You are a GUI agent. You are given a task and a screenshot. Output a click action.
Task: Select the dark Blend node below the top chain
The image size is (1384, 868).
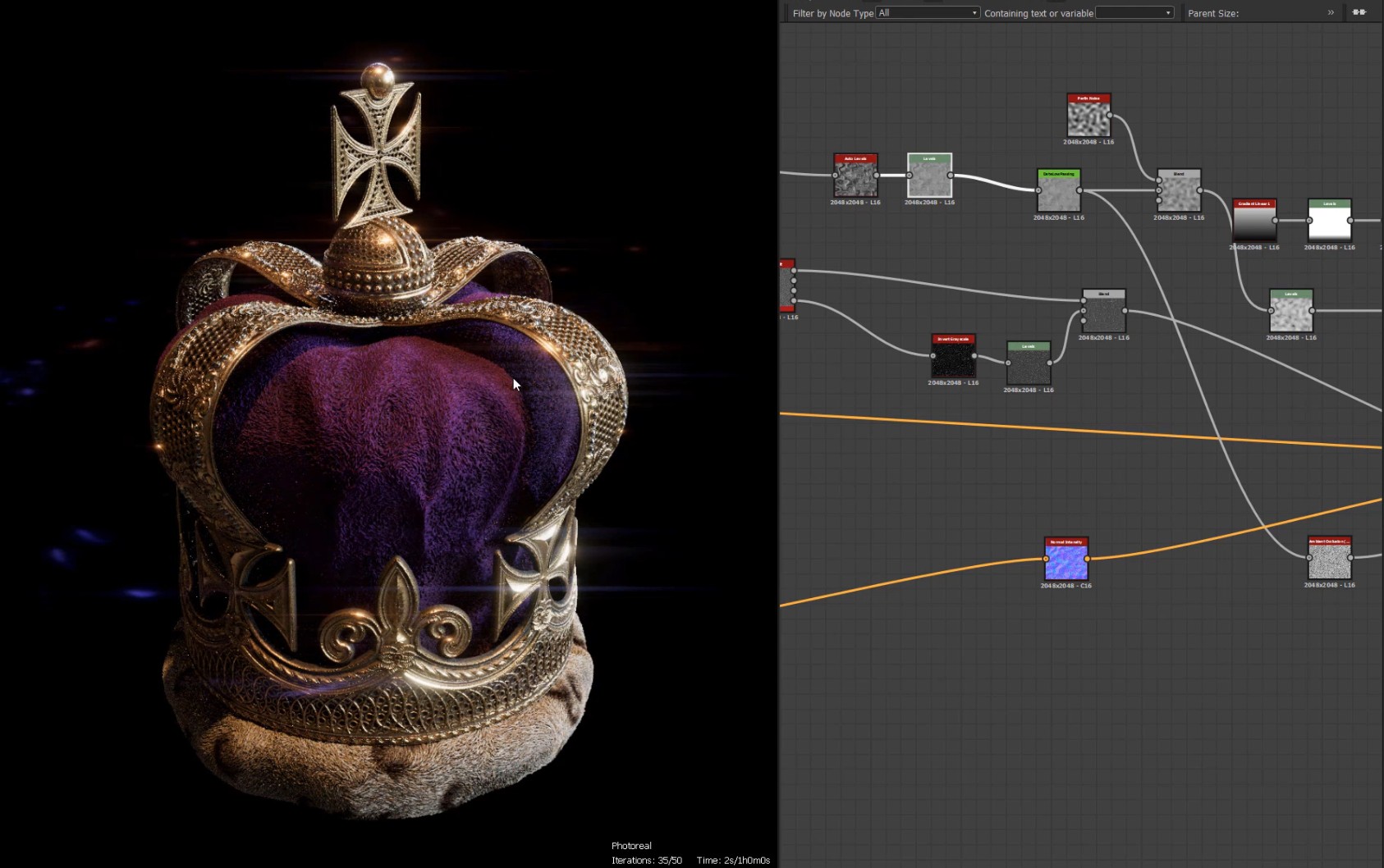coord(1103,312)
